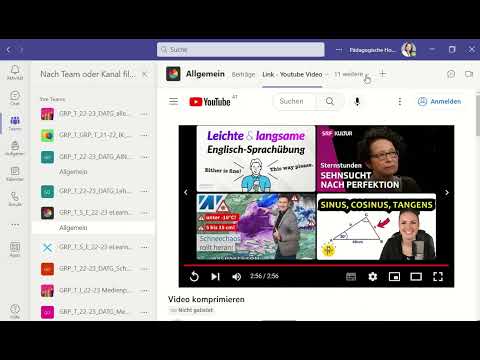Open more options for GRP_T_22-23_DATG_alle
This screenshot has width=480, height=360.
pos(144,114)
